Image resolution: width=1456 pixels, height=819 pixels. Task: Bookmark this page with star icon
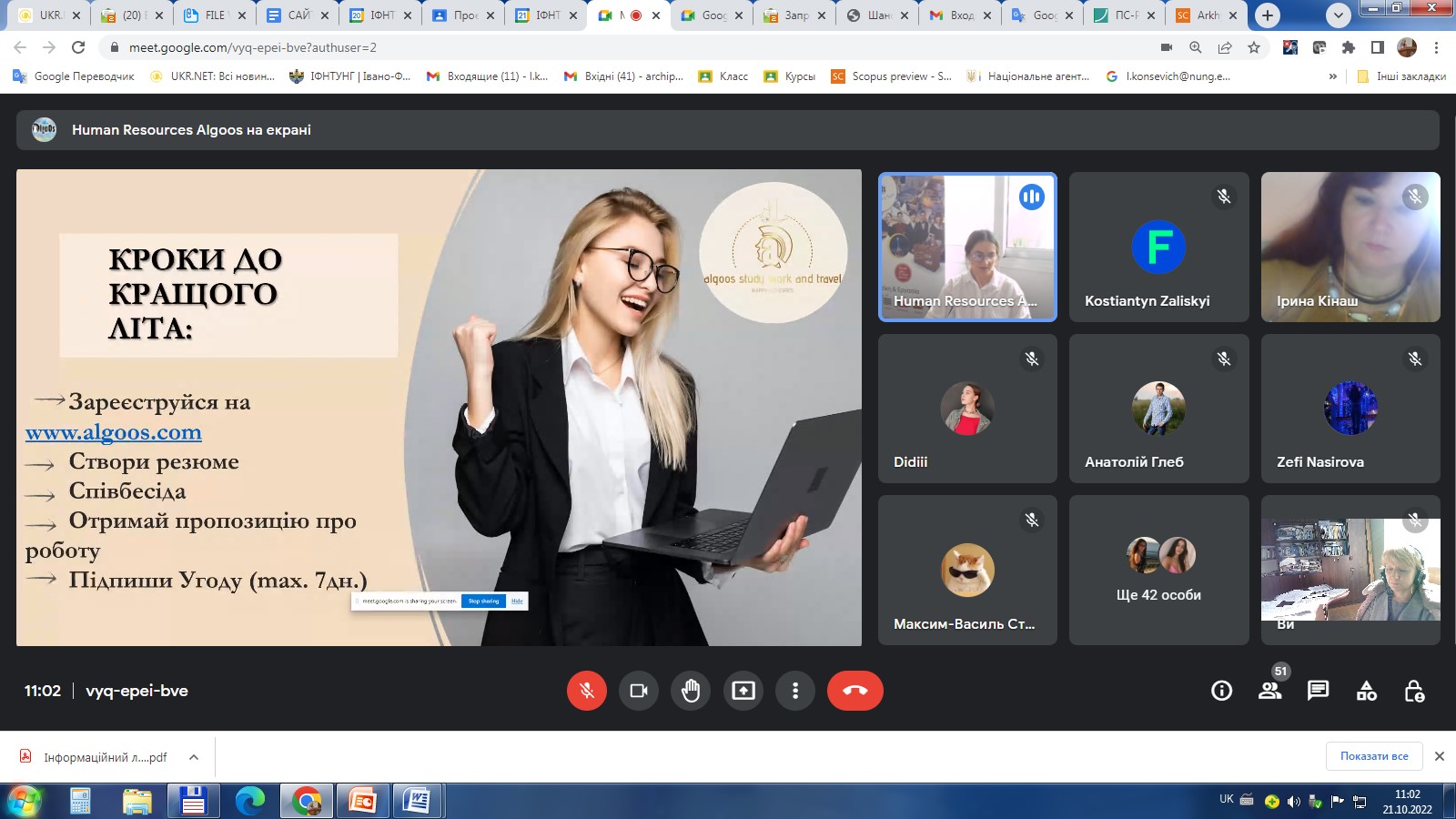tap(1254, 47)
